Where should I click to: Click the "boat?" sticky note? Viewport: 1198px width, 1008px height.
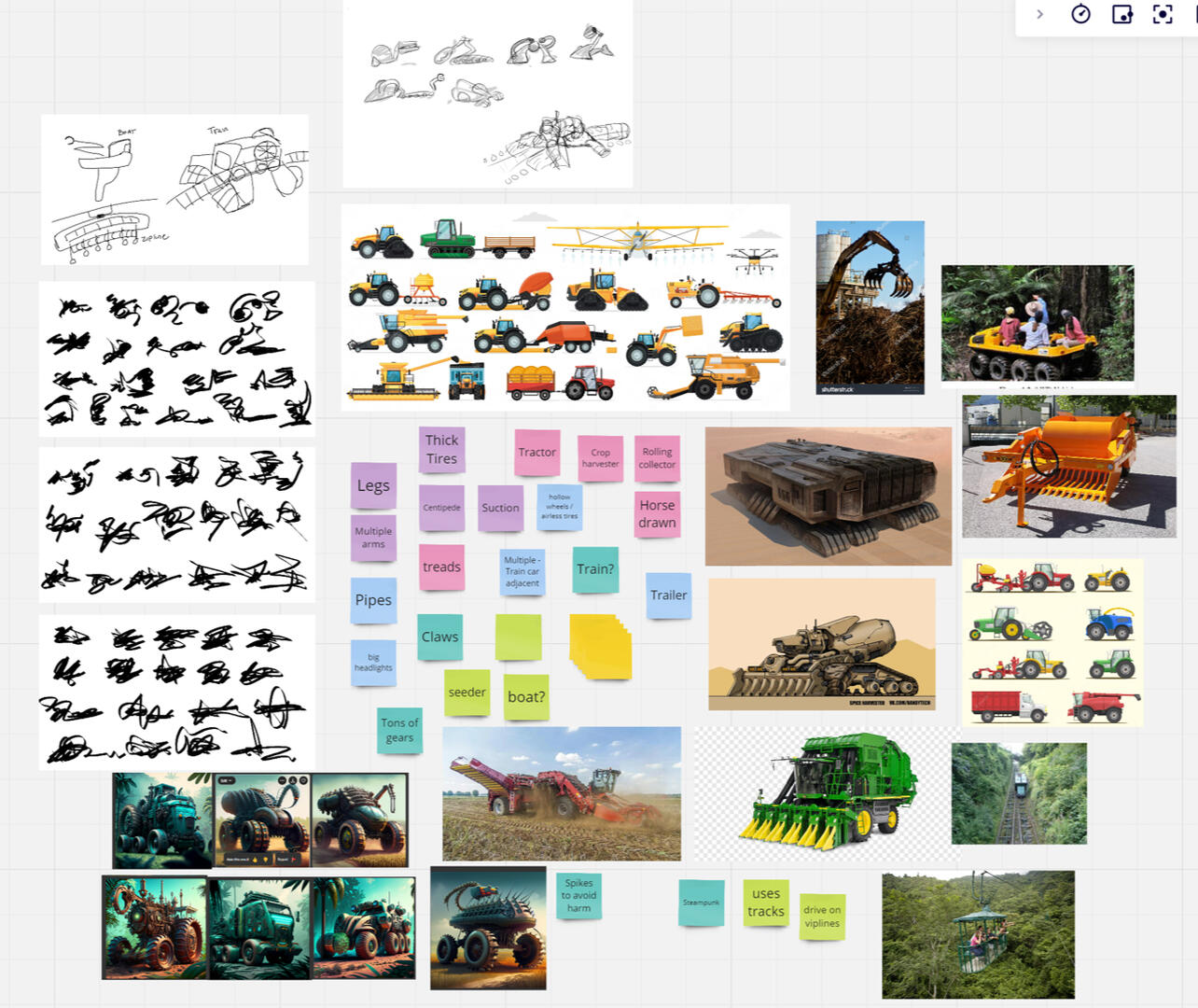527,694
